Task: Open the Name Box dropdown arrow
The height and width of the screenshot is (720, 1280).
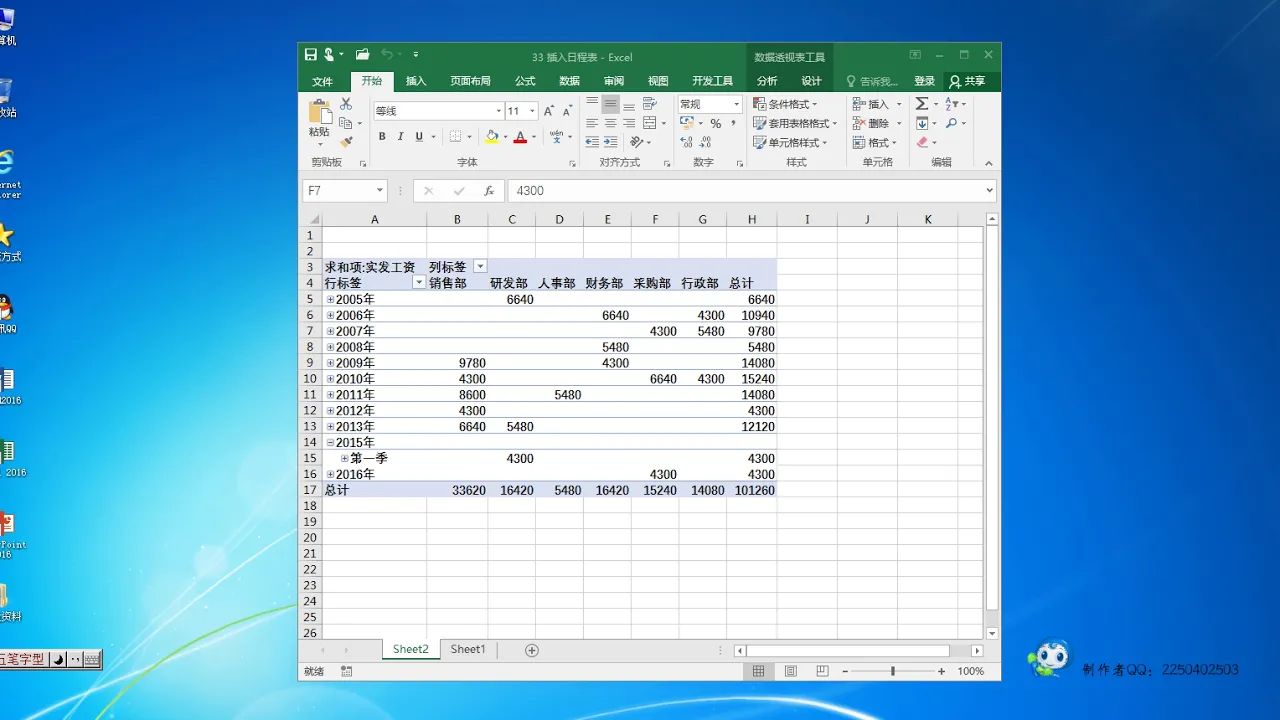Action: (x=380, y=191)
